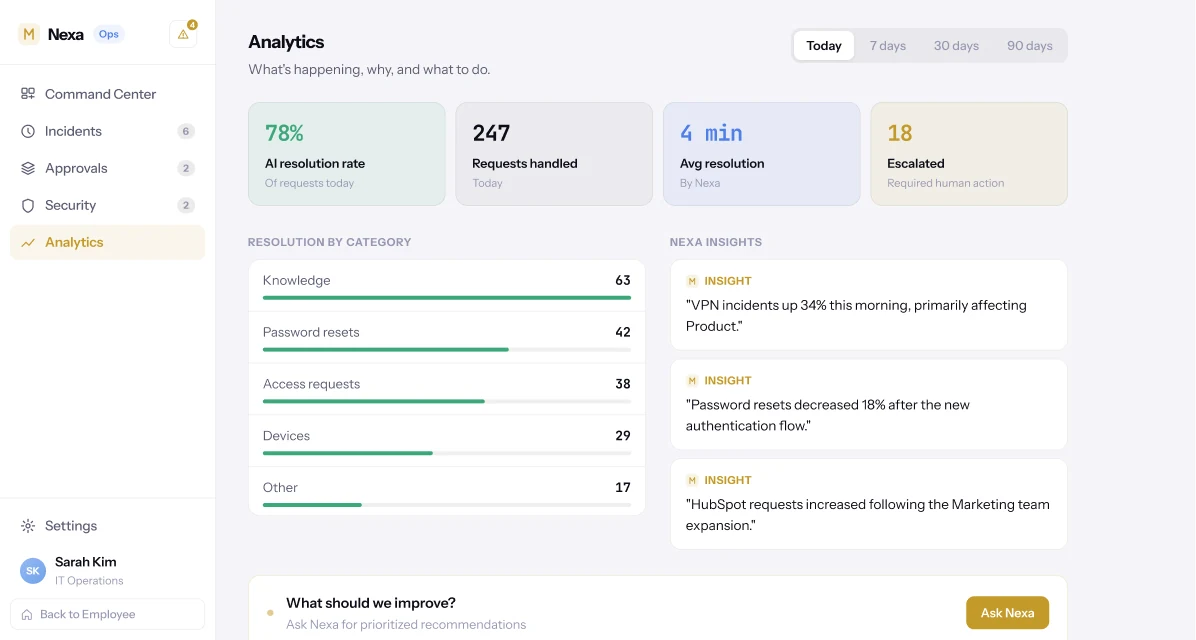
Task: Switch to the 30 days range
Action: click(956, 46)
